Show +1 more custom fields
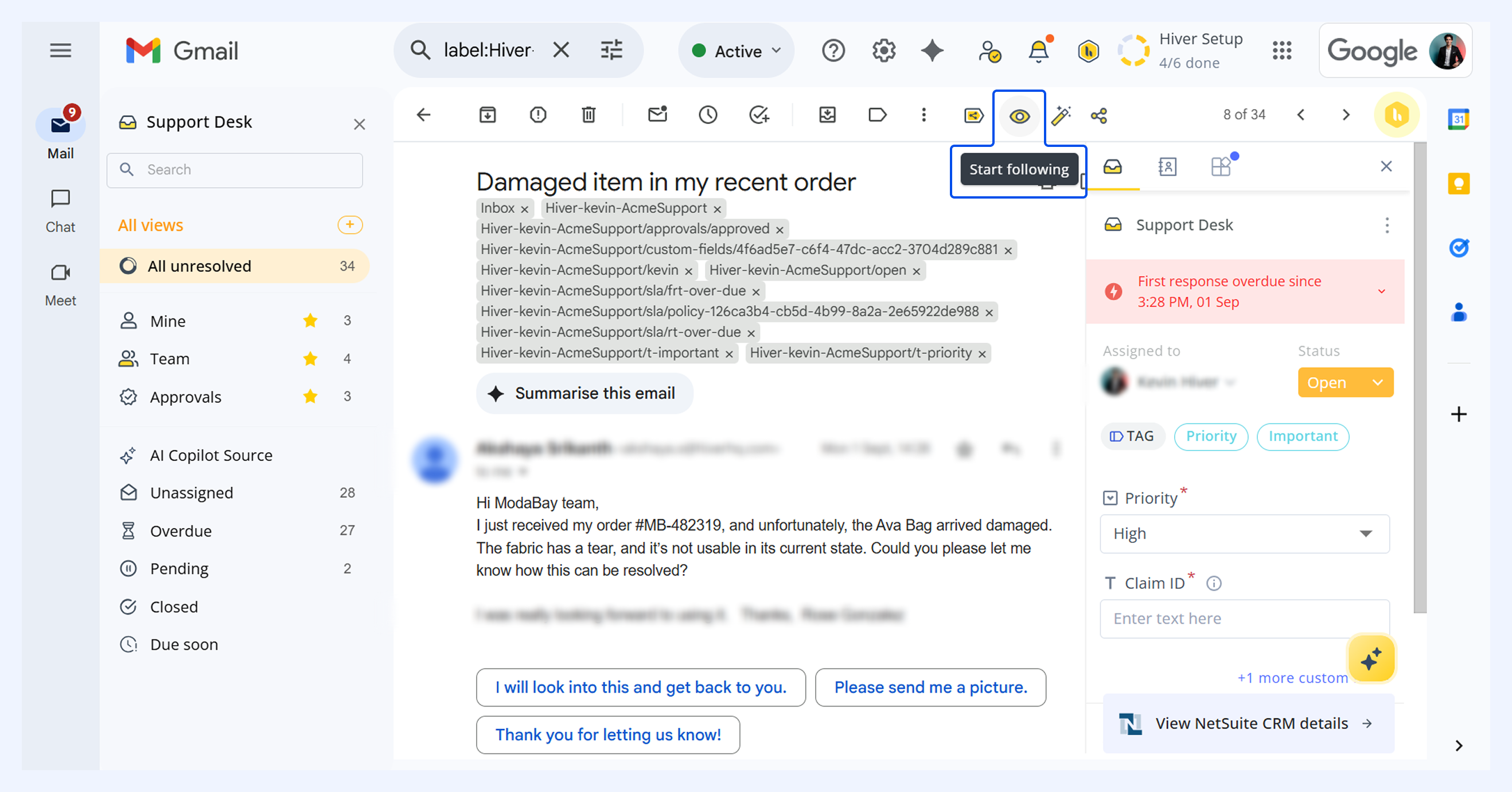This screenshot has height=792, width=1512. click(x=1292, y=678)
